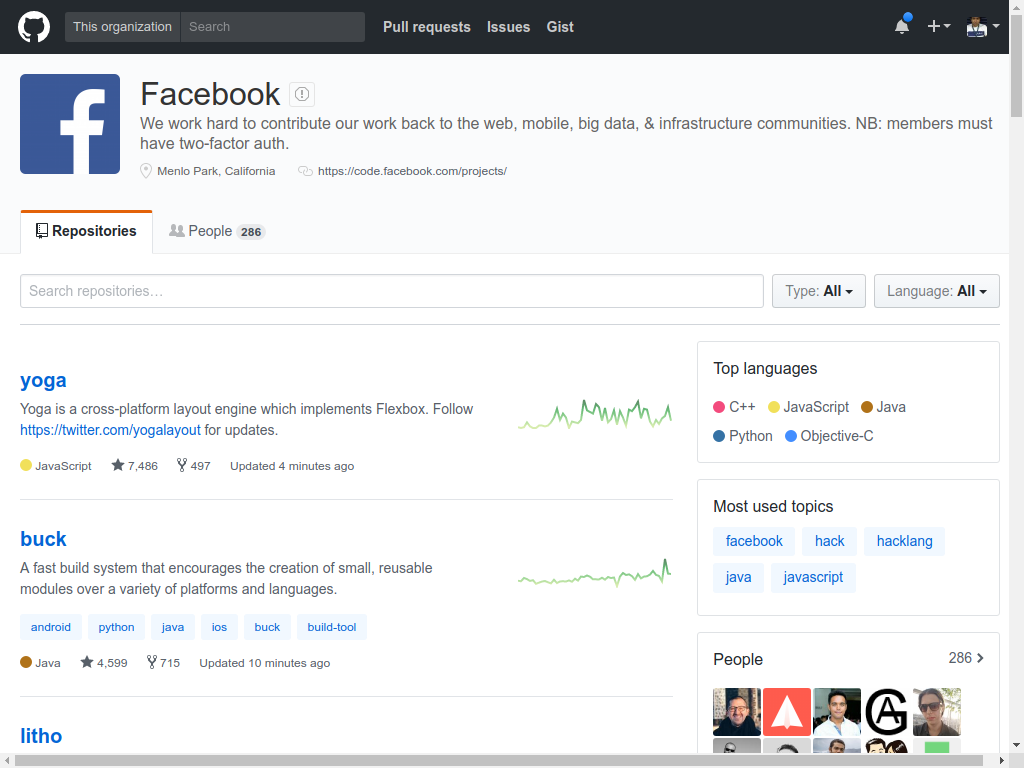This screenshot has width=1024, height=768.
Task: Select the buck topic tag
Action: (267, 627)
